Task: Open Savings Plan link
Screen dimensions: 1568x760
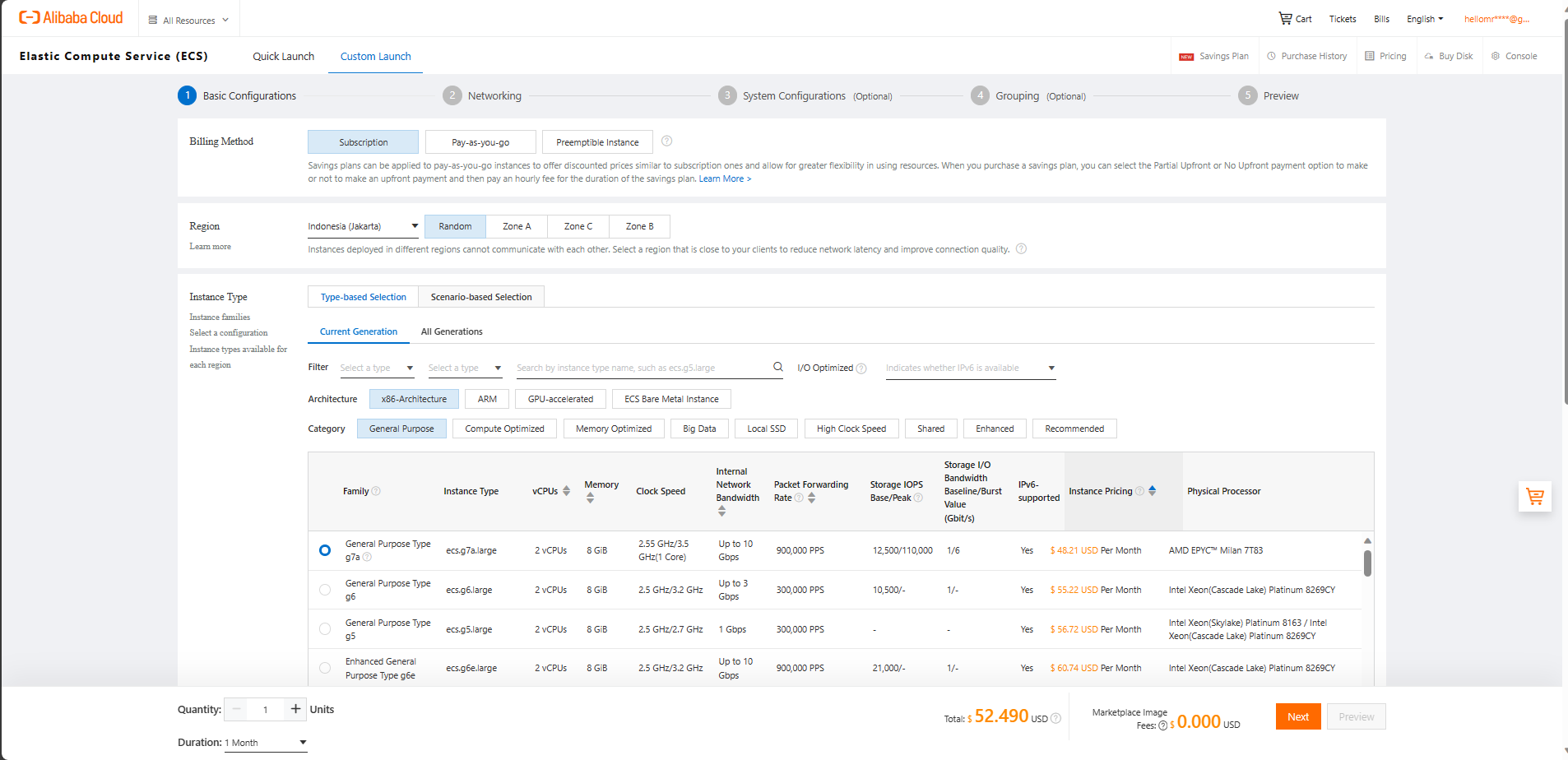Action: coord(1214,56)
